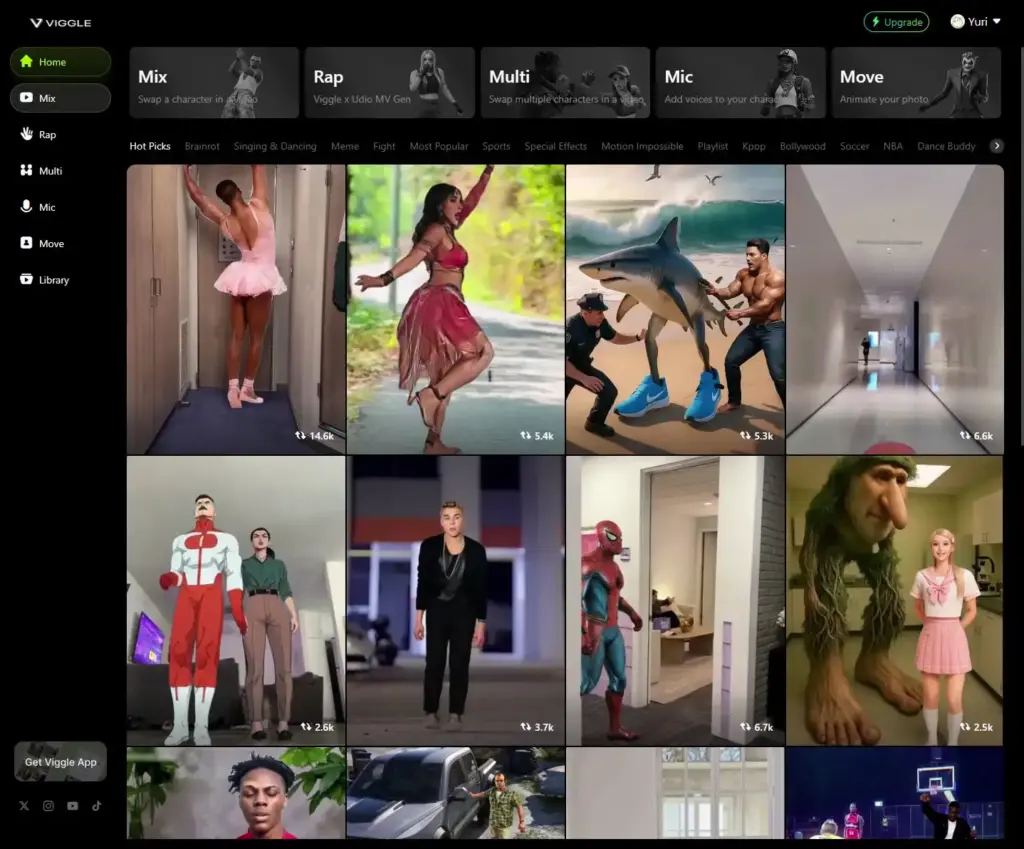The image size is (1024, 849).
Task: Open the pickup truck video
Action: [456, 793]
